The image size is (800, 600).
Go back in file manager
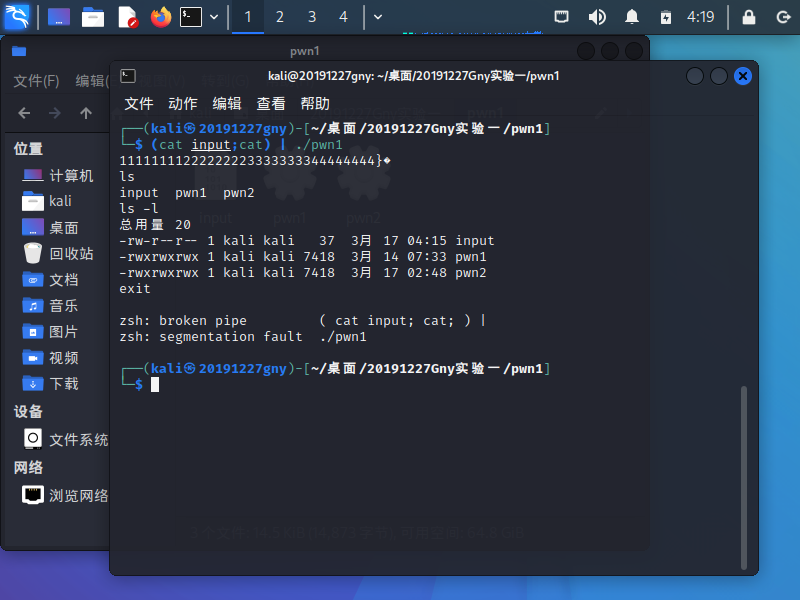[x=24, y=113]
